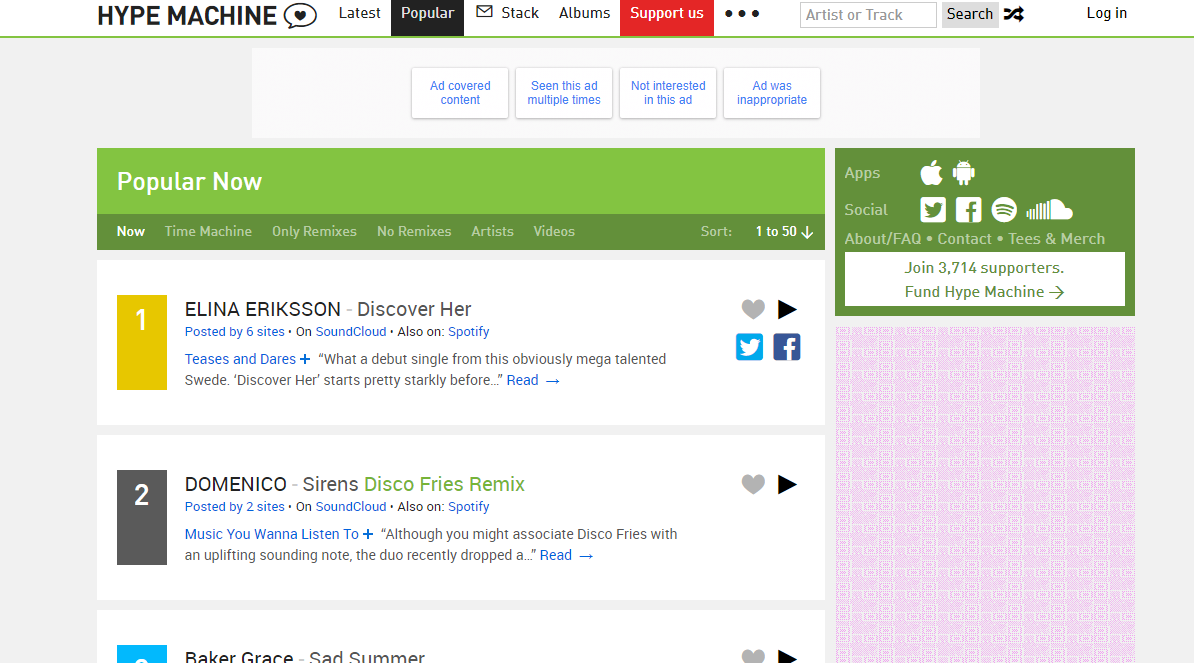This screenshot has height=663, width=1194.
Task: Open the three-dot more menu
Action: coord(742,14)
